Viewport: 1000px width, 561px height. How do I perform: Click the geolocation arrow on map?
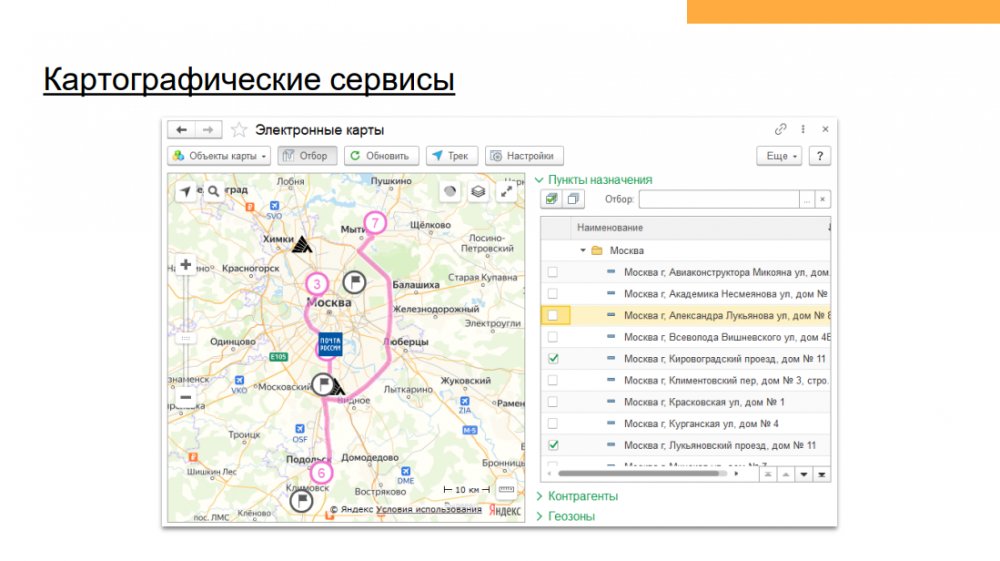click(186, 190)
